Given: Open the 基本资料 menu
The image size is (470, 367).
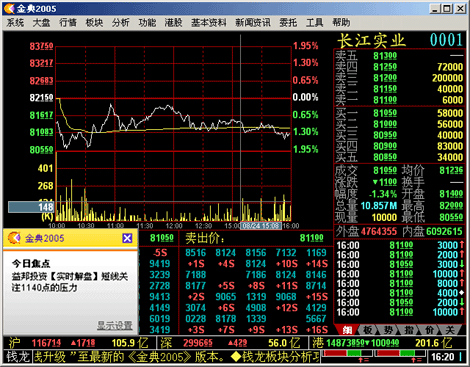Looking at the screenshot, I should click(x=209, y=23).
